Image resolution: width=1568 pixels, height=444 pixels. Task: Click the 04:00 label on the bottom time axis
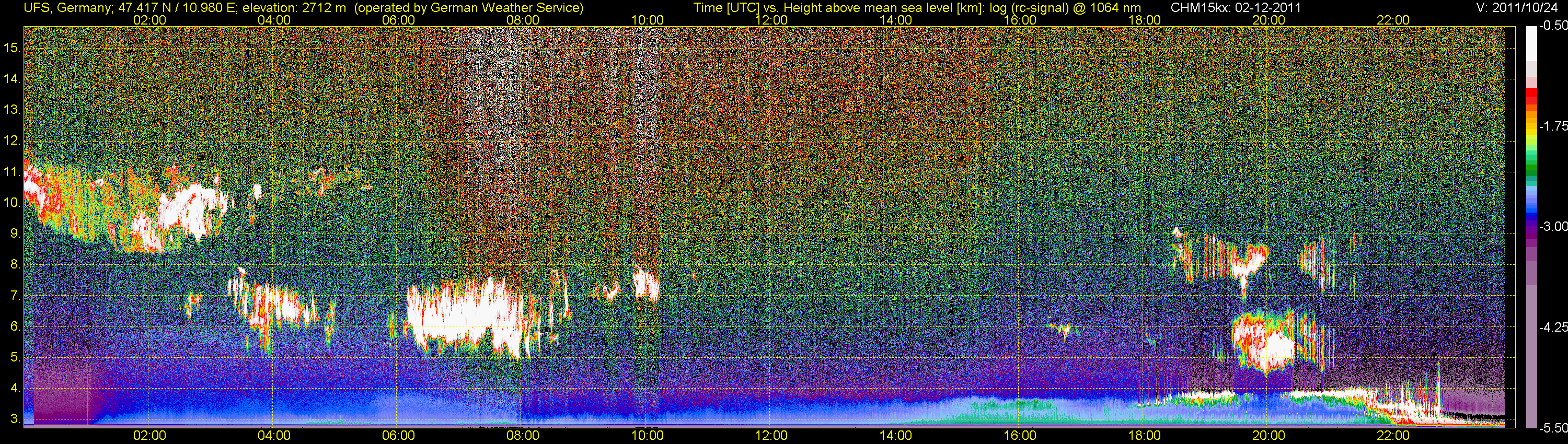(274, 436)
